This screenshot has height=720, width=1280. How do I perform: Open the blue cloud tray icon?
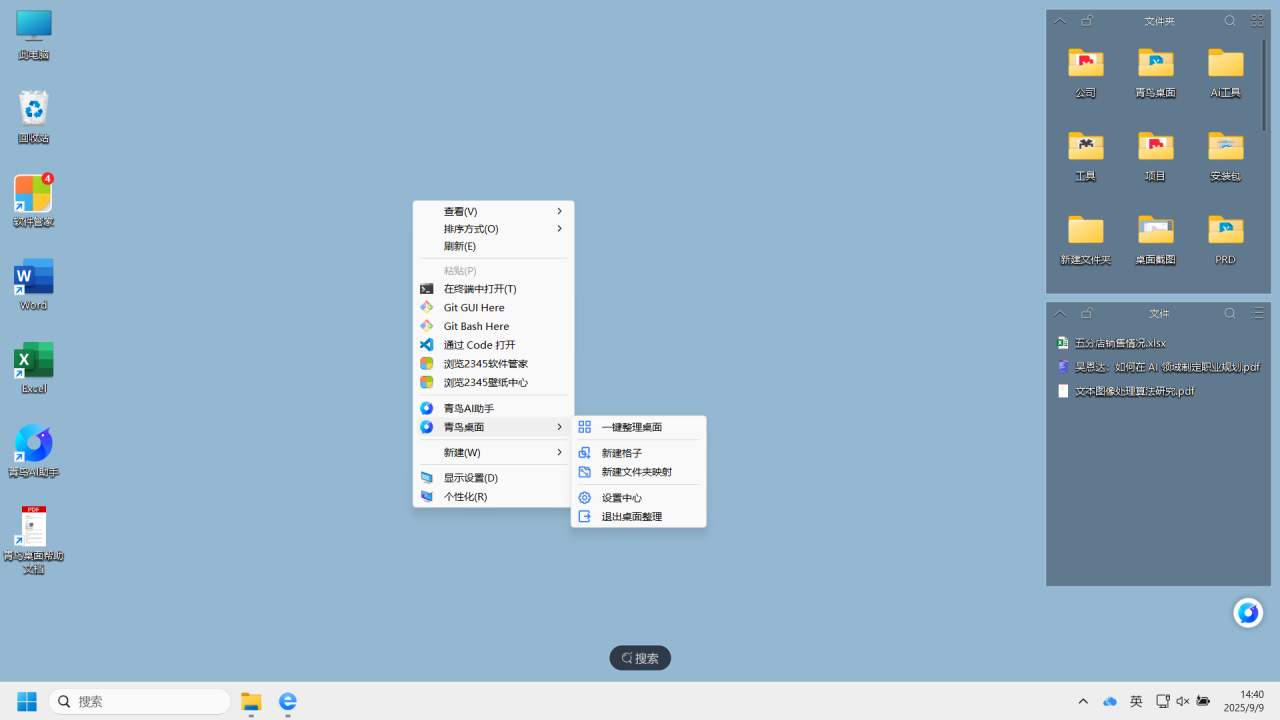(1110, 702)
